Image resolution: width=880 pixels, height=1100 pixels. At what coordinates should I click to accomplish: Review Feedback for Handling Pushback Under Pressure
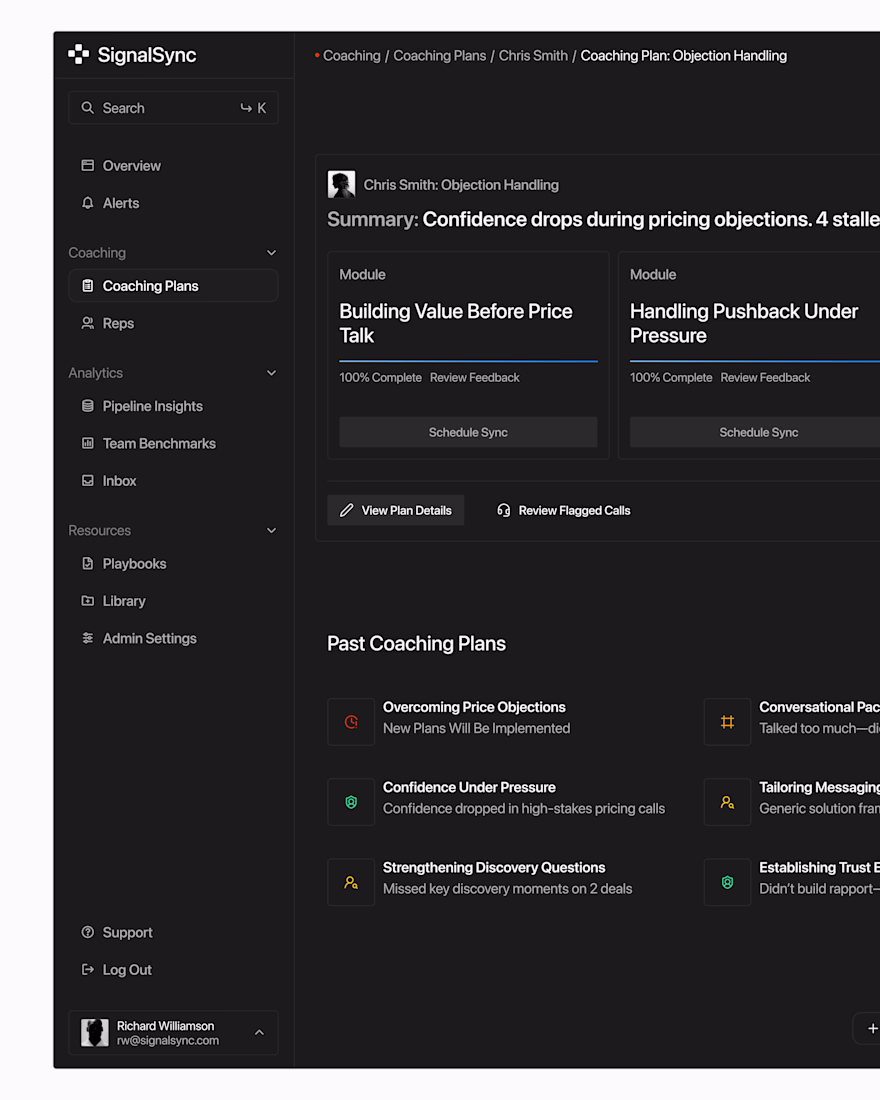[x=765, y=377]
